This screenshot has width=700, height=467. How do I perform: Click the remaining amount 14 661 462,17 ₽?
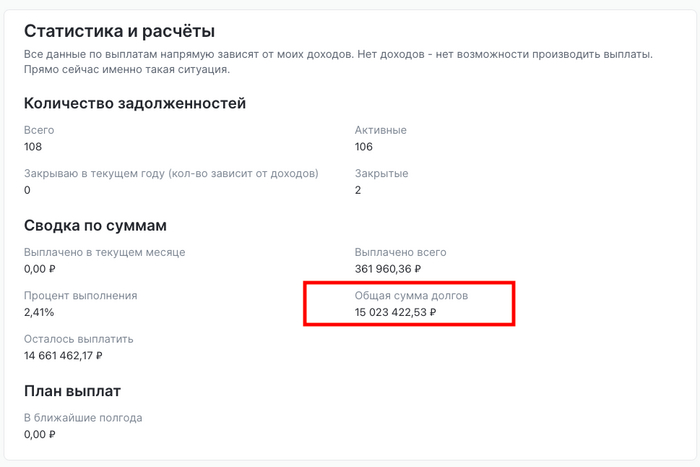pyautogui.click(x=64, y=355)
